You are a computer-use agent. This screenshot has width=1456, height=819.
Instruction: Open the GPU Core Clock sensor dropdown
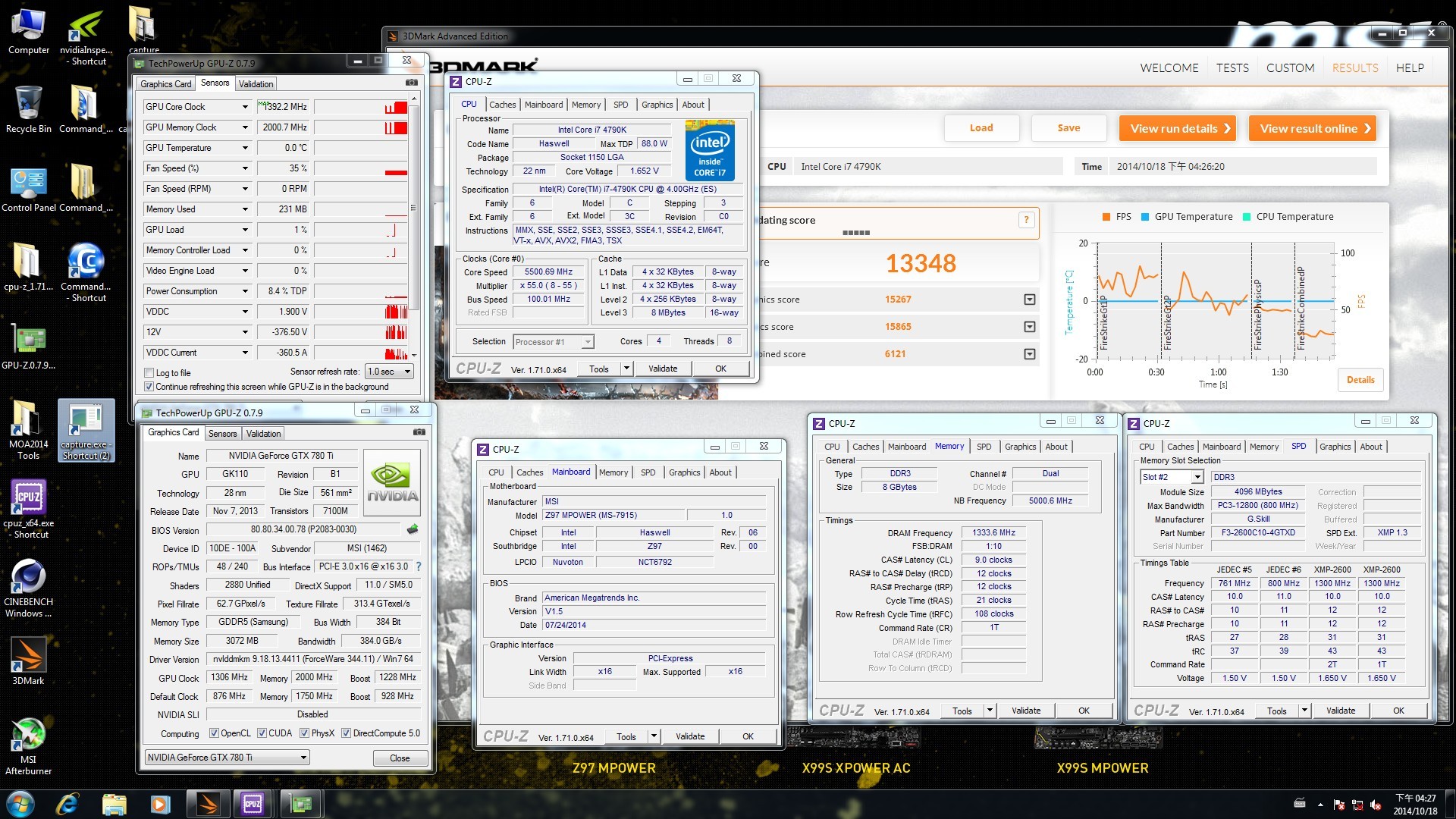pyautogui.click(x=245, y=107)
